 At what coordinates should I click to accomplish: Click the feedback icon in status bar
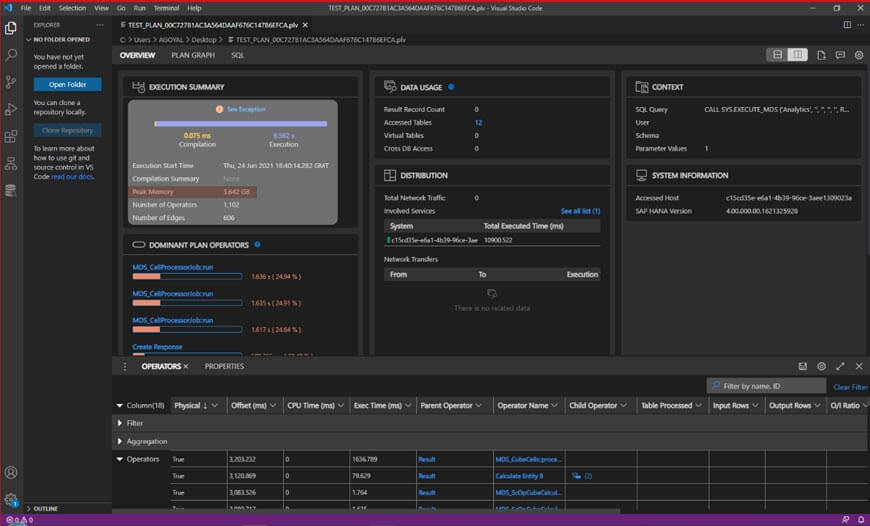[846, 520]
